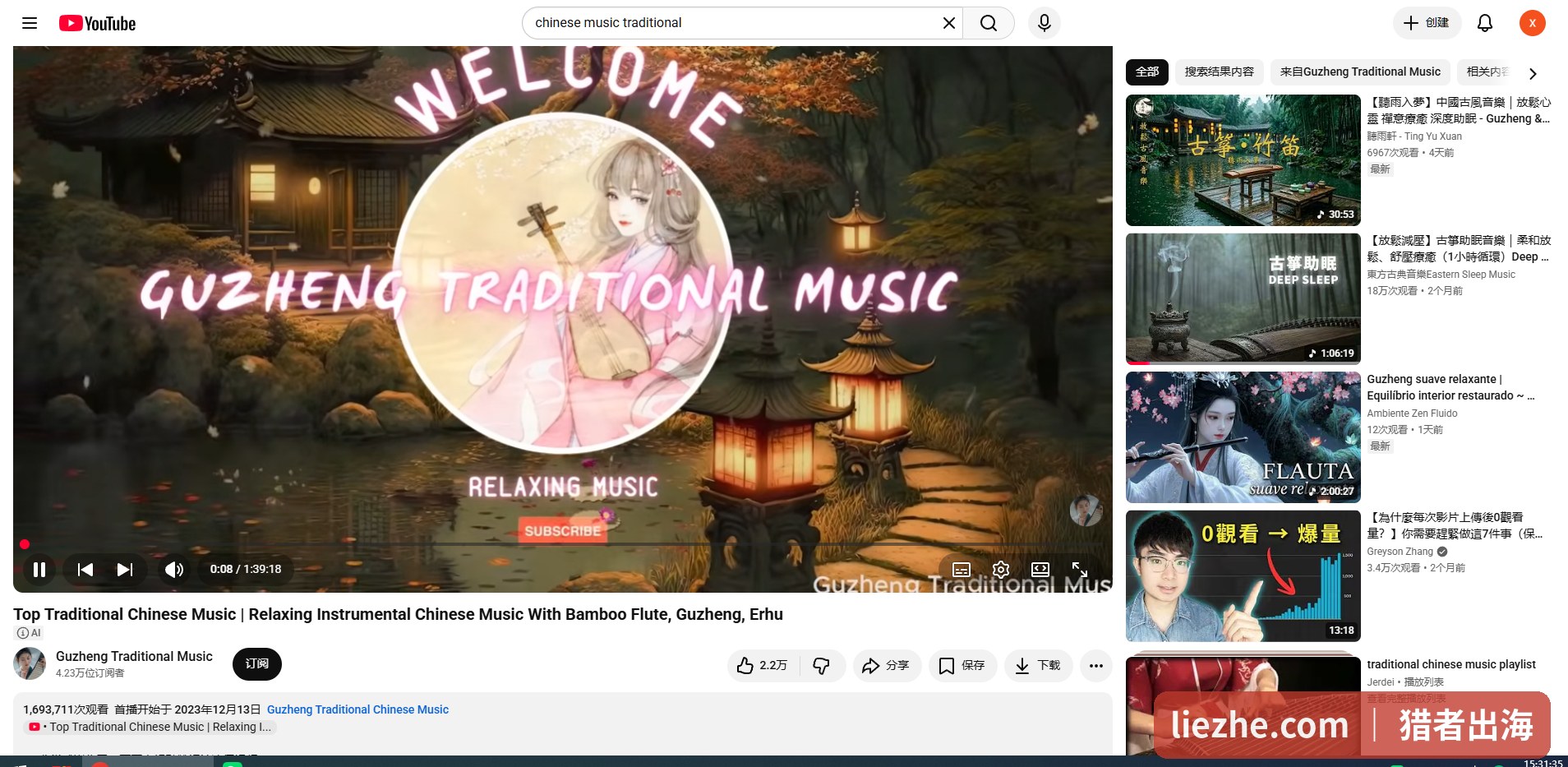This screenshot has width=1568, height=767.
Task: Click the channel watermark in player
Action: tap(1086, 511)
